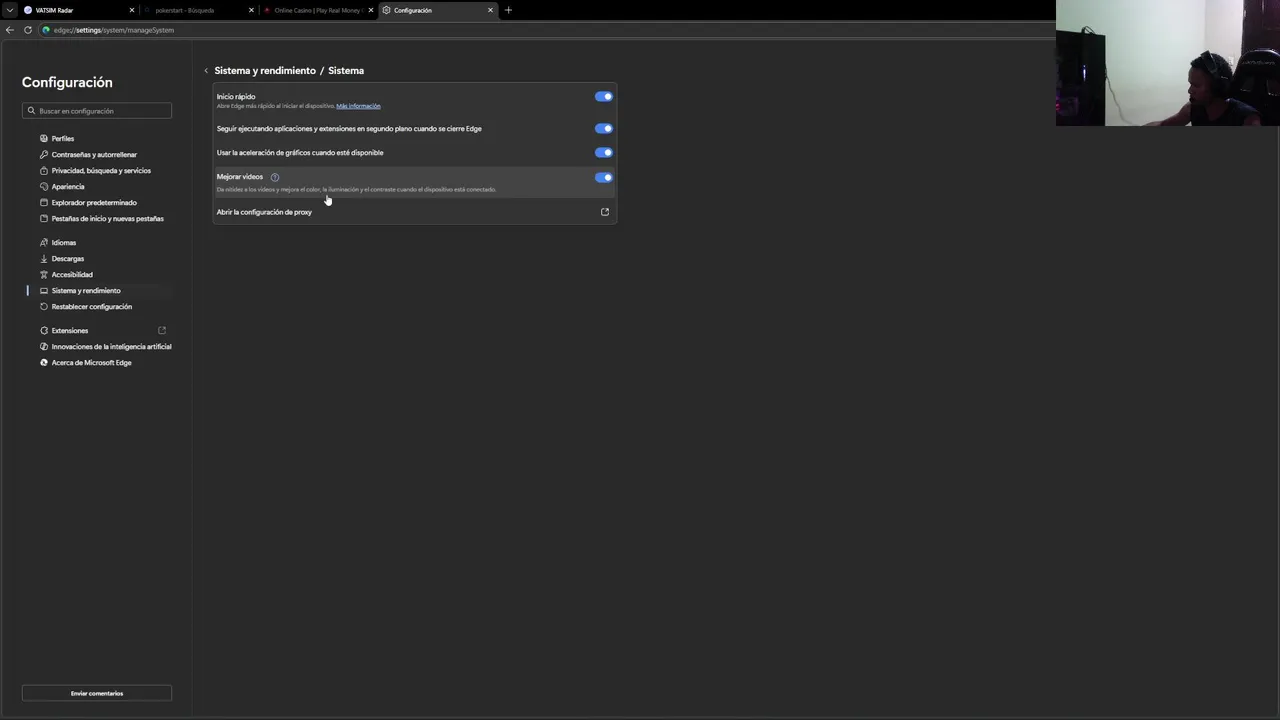Toggle Mejorar vídeos switch
This screenshot has width=1280, height=720.
pos(603,178)
